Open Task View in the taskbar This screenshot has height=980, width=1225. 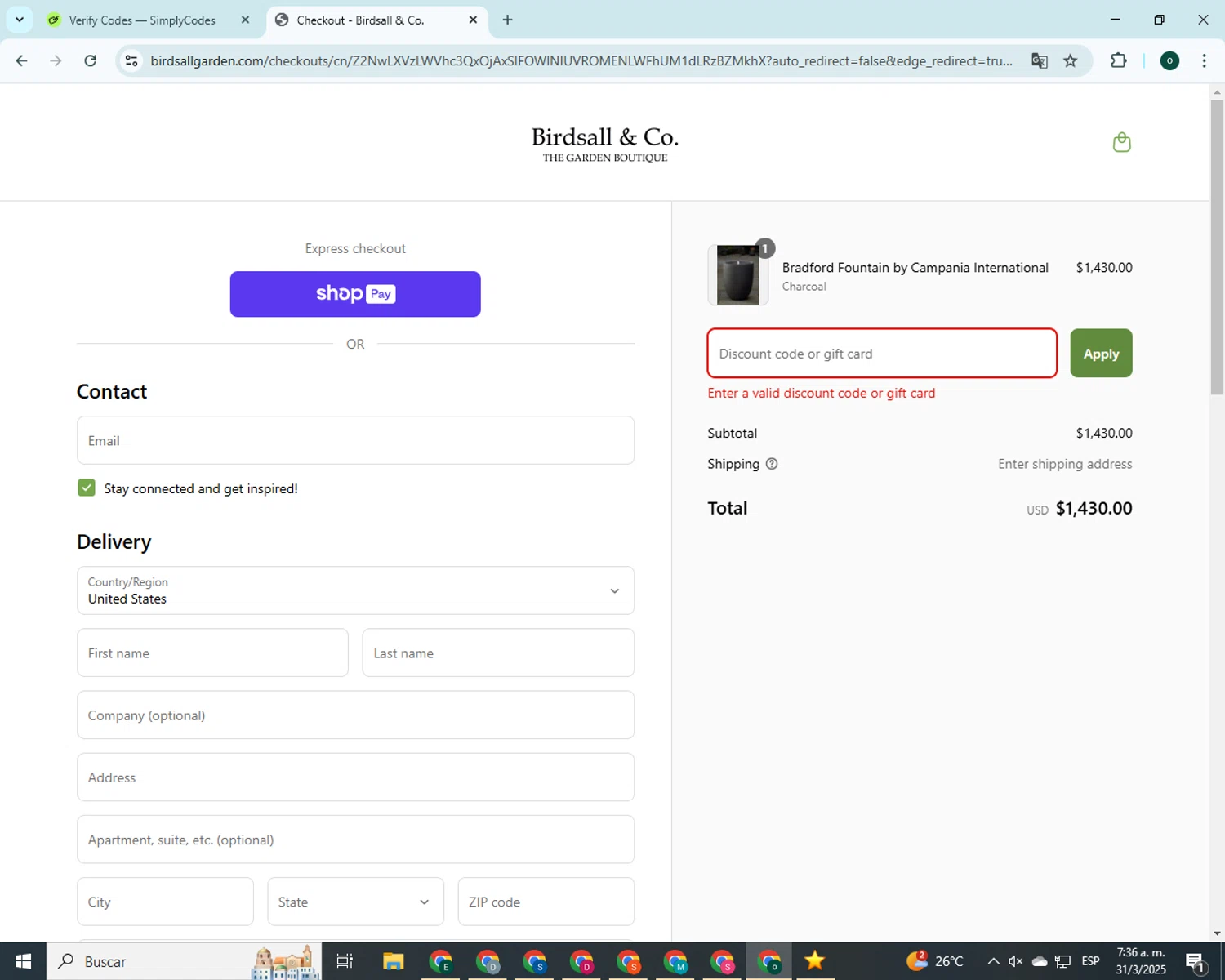(345, 961)
